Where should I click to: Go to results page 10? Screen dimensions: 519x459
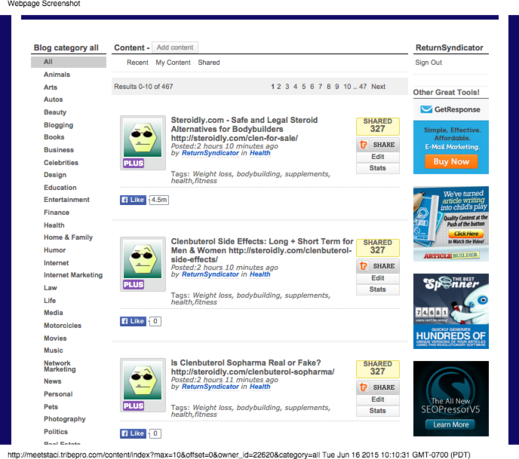(347, 87)
